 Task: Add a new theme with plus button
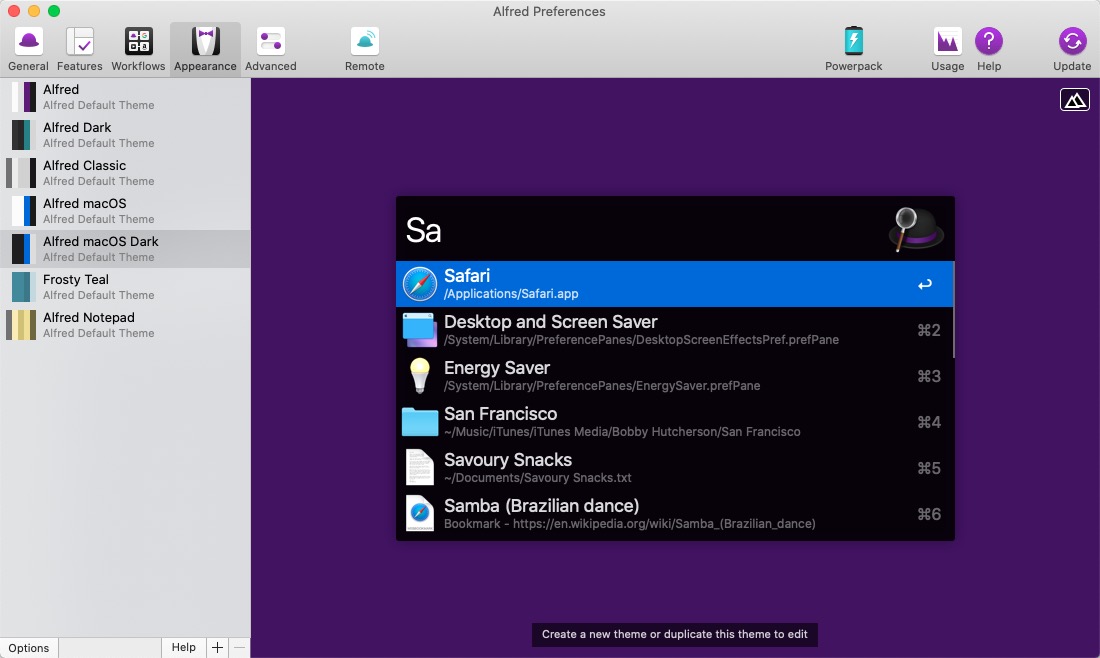(x=217, y=647)
